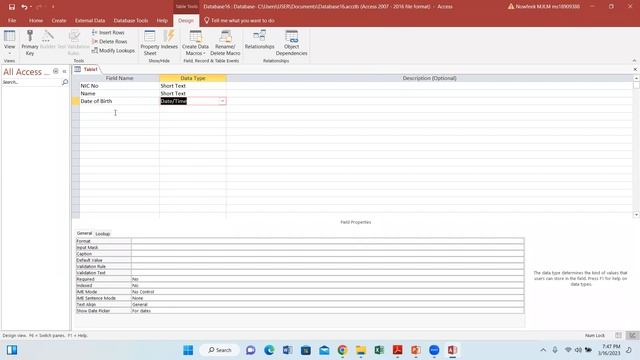Click the Required property value

327,279
